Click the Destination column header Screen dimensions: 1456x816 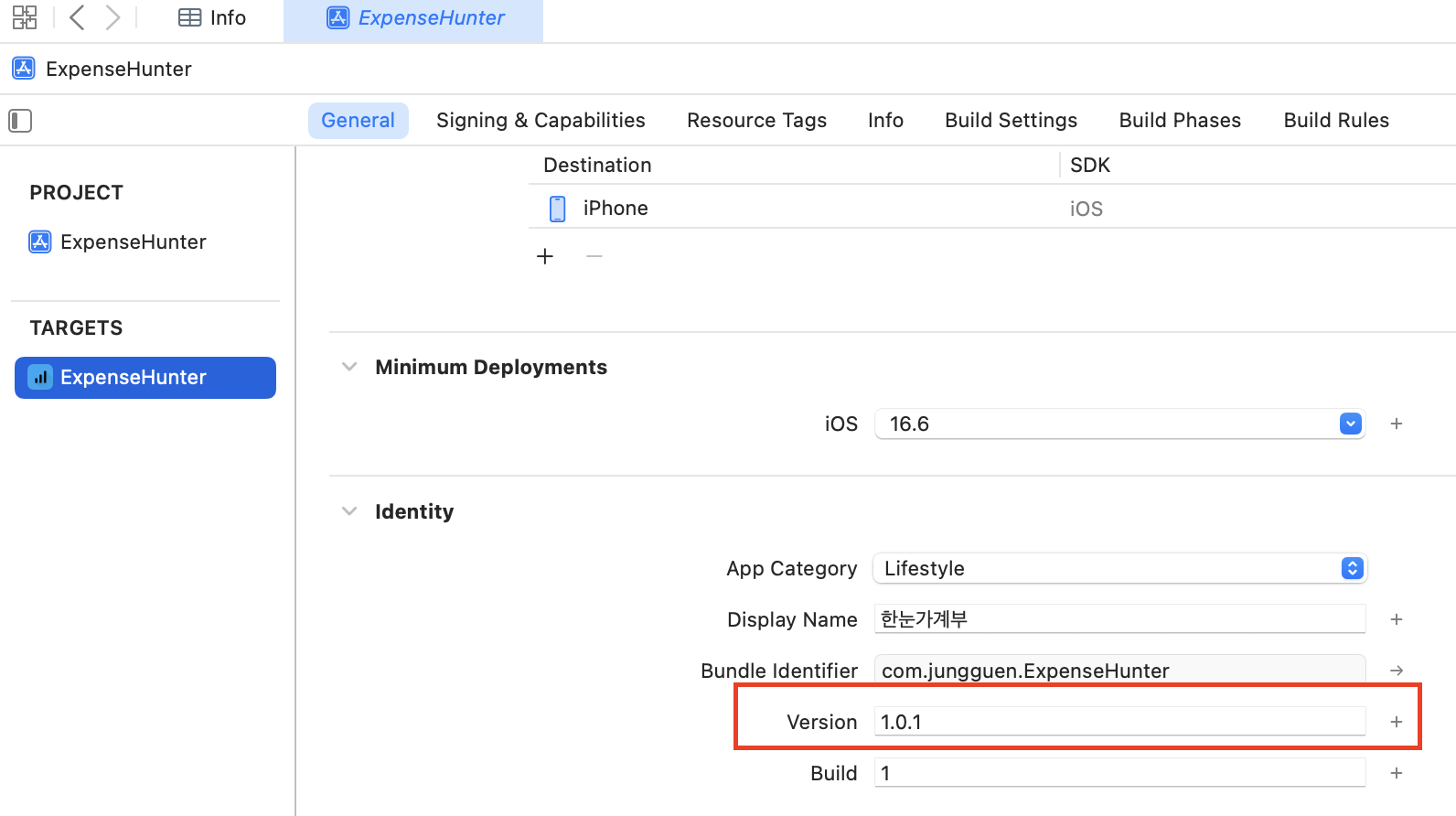point(597,165)
